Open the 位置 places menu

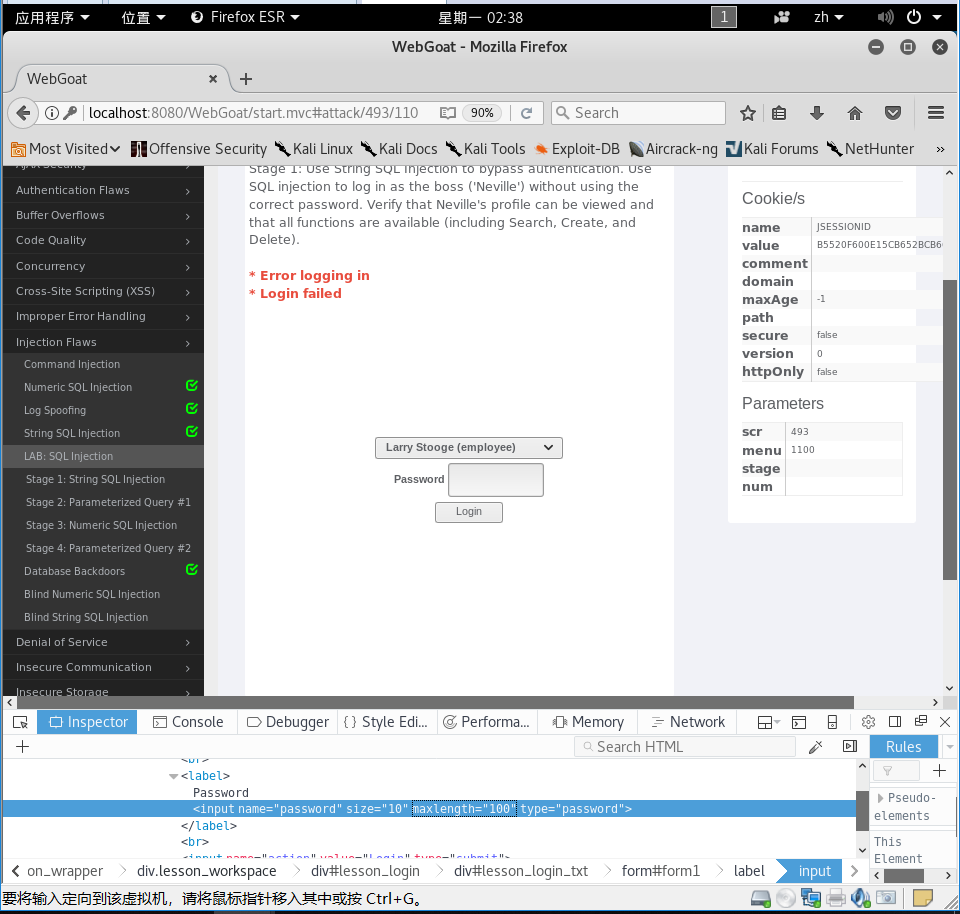143,17
